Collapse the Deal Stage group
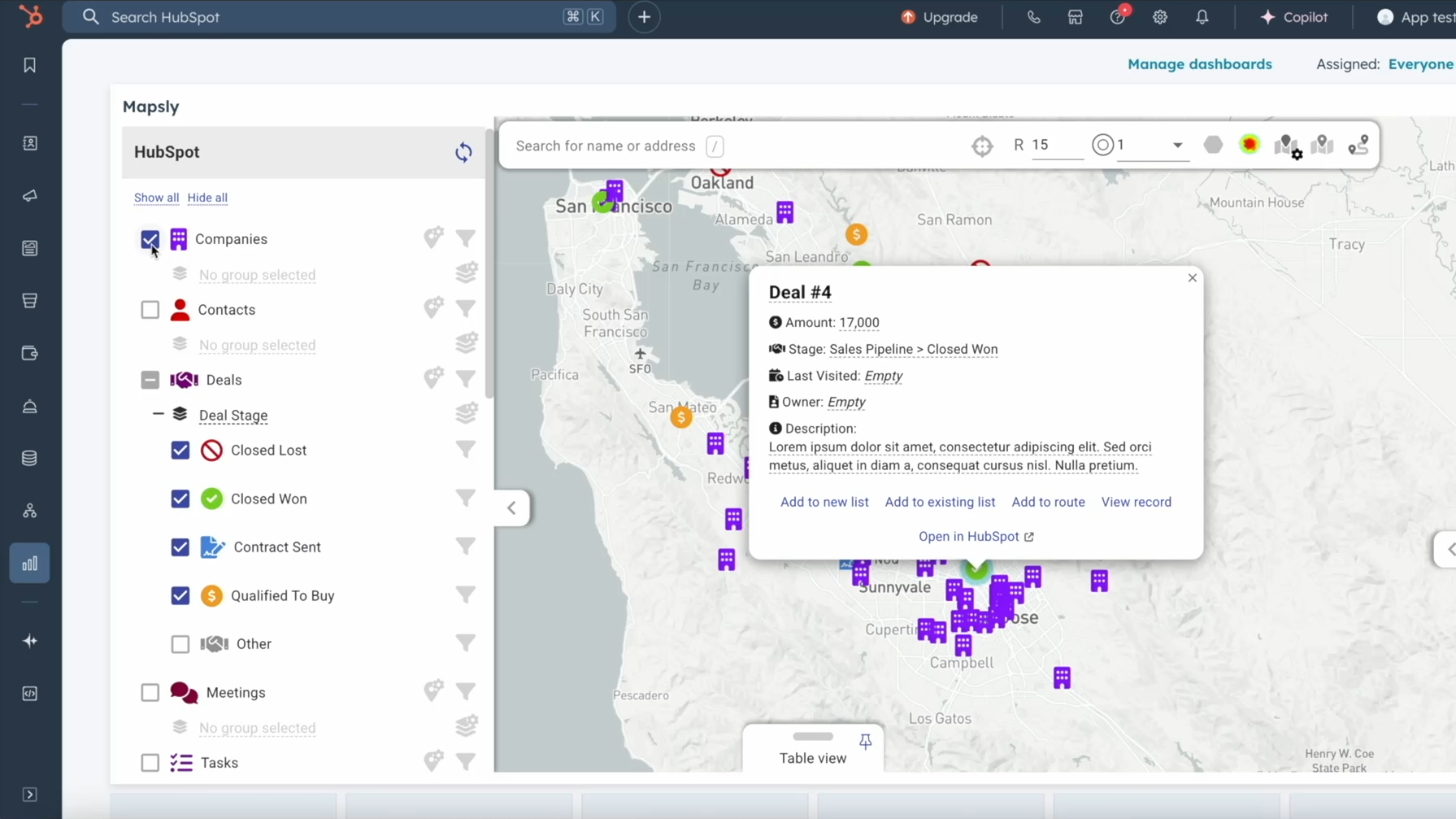 click(159, 414)
